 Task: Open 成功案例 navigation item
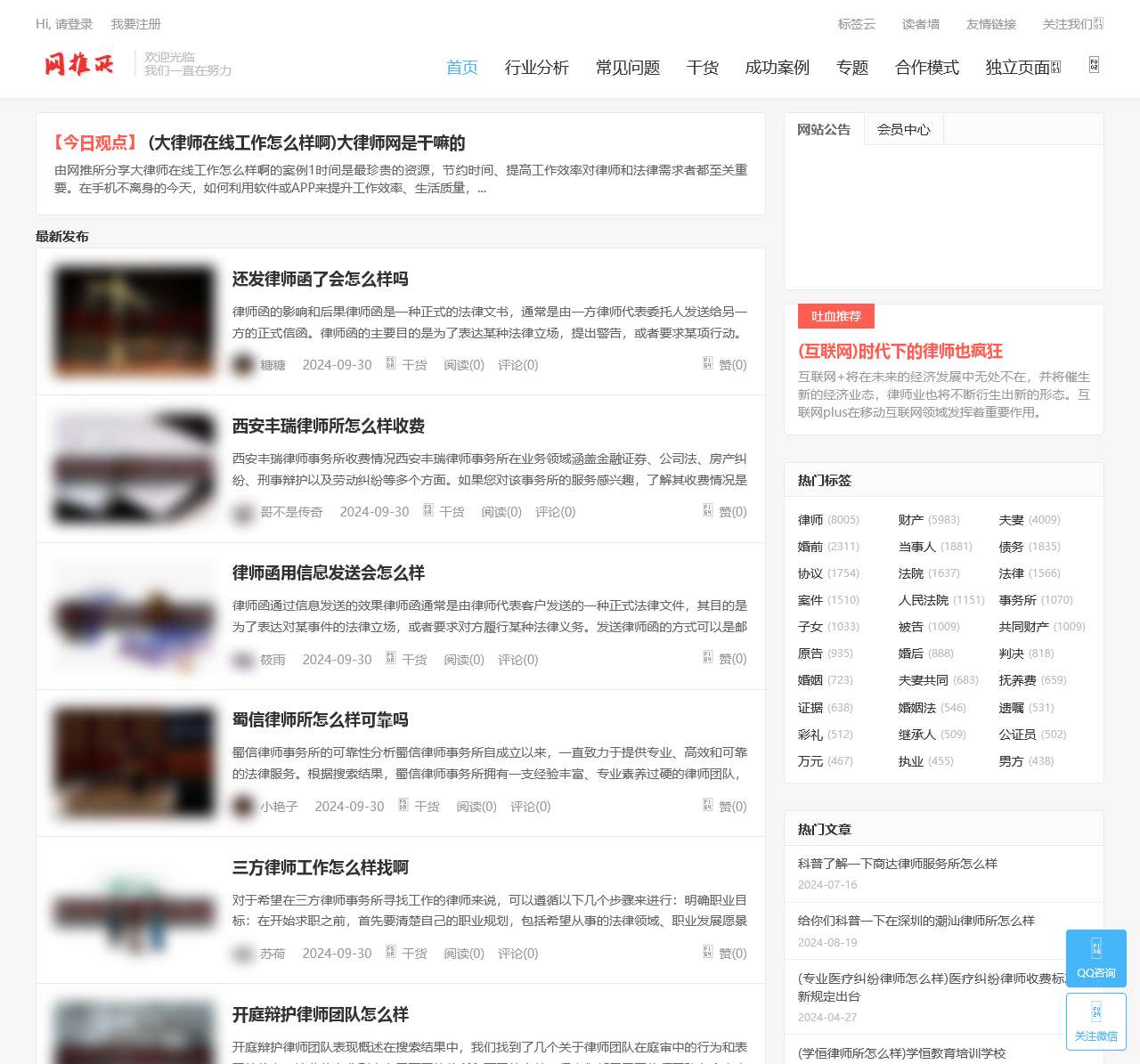[x=778, y=68]
